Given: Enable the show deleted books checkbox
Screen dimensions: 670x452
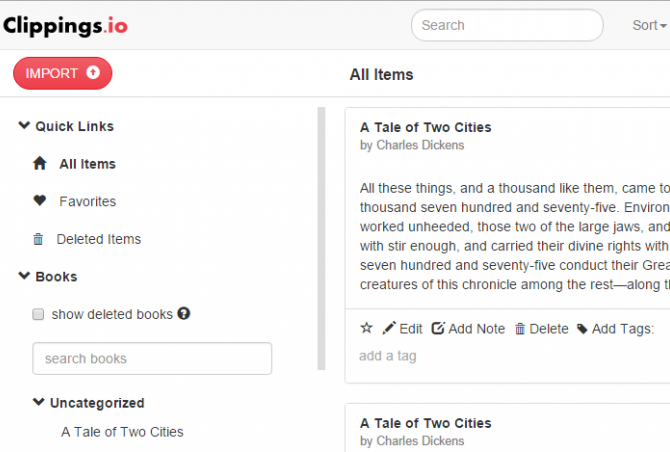Looking at the screenshot, I should click(38, 314).
